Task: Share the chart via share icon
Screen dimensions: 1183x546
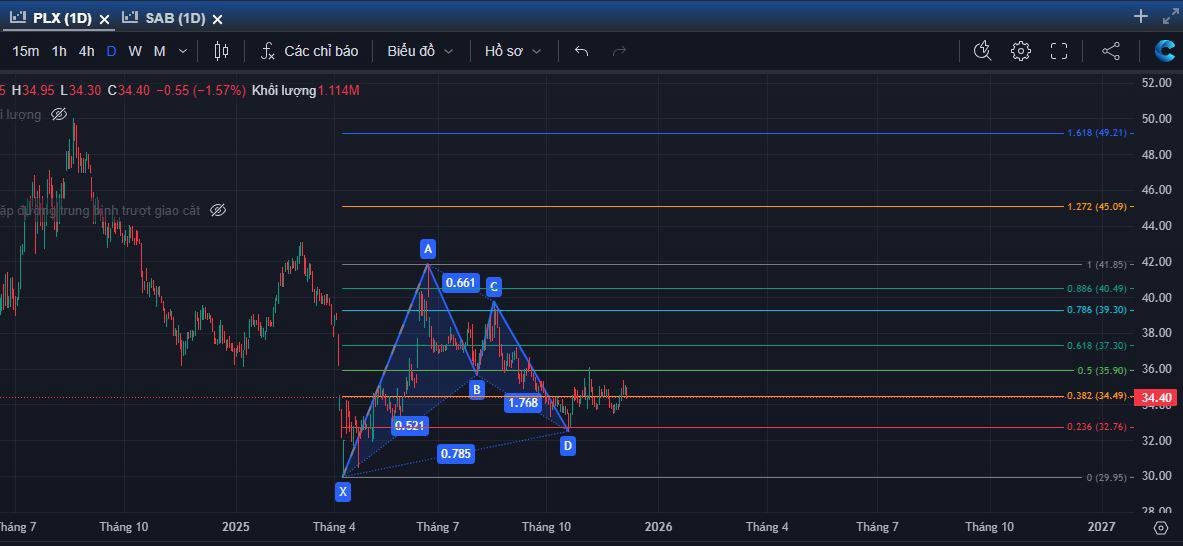Action: coord(1111,51)
